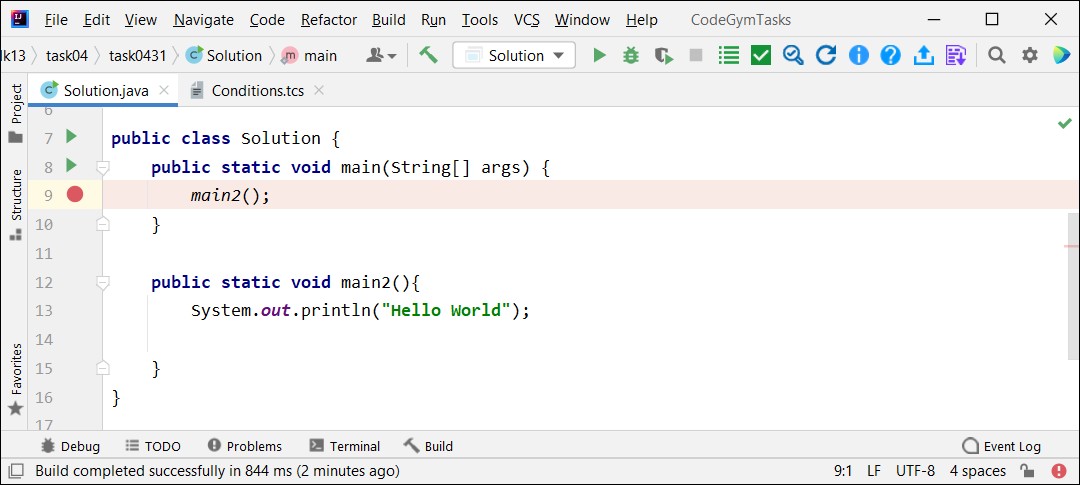Open the Build tool window

(428, 446)
